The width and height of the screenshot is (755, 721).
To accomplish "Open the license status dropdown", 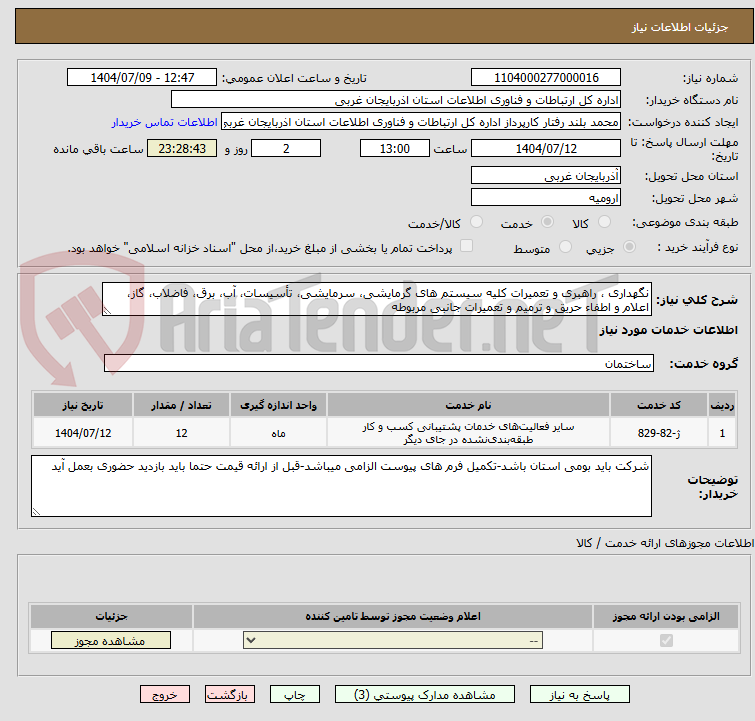I will point(393,641).
